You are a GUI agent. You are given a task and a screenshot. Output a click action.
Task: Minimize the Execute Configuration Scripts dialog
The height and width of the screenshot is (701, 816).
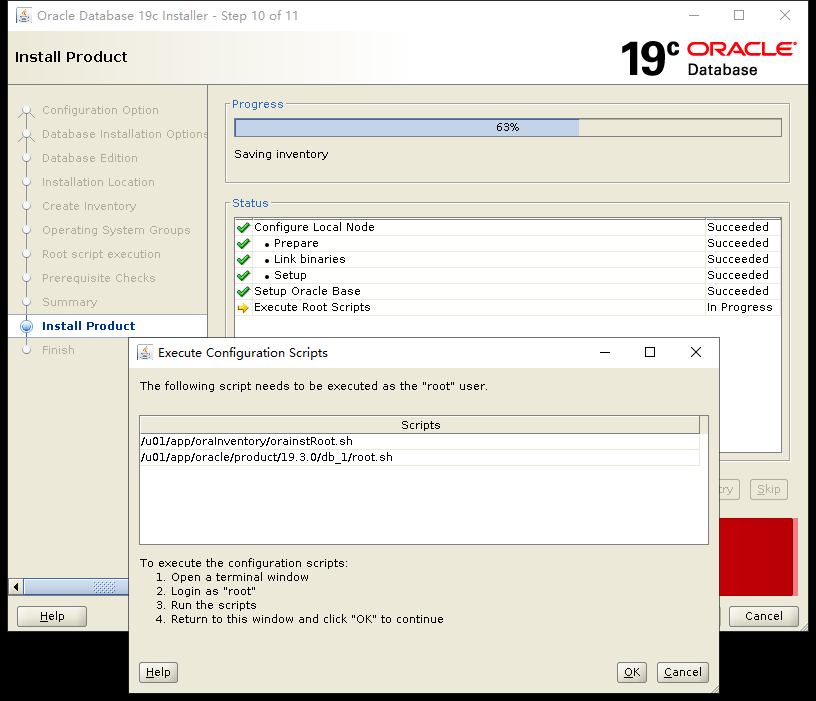click(x=605, y=352)
